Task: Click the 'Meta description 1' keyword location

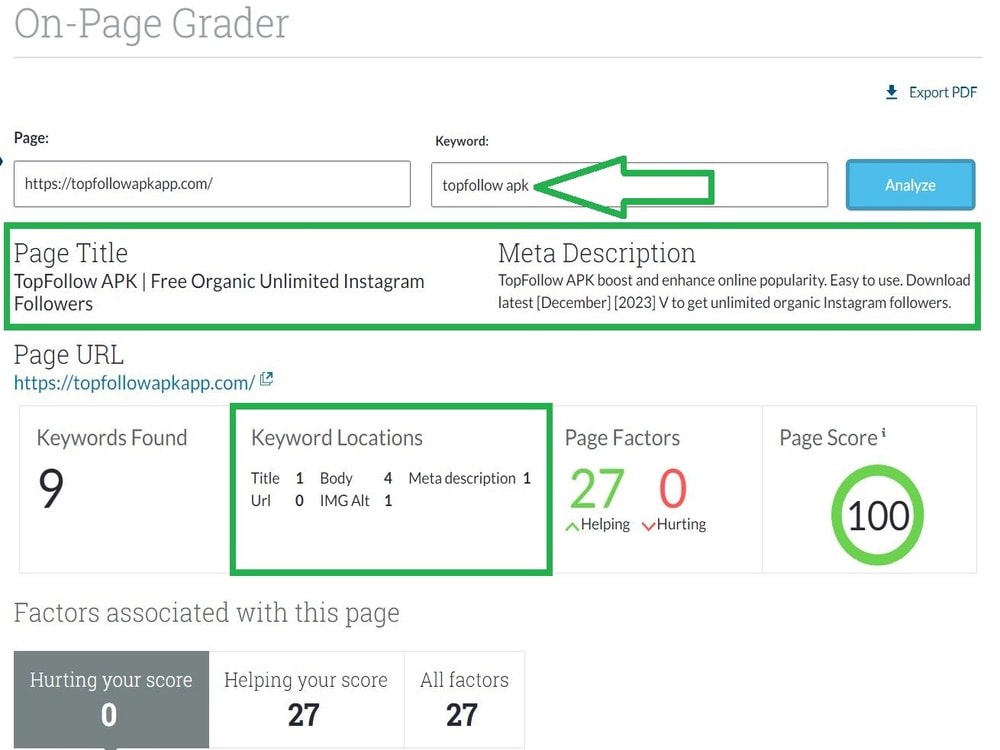Action: (x=469, y=478)
